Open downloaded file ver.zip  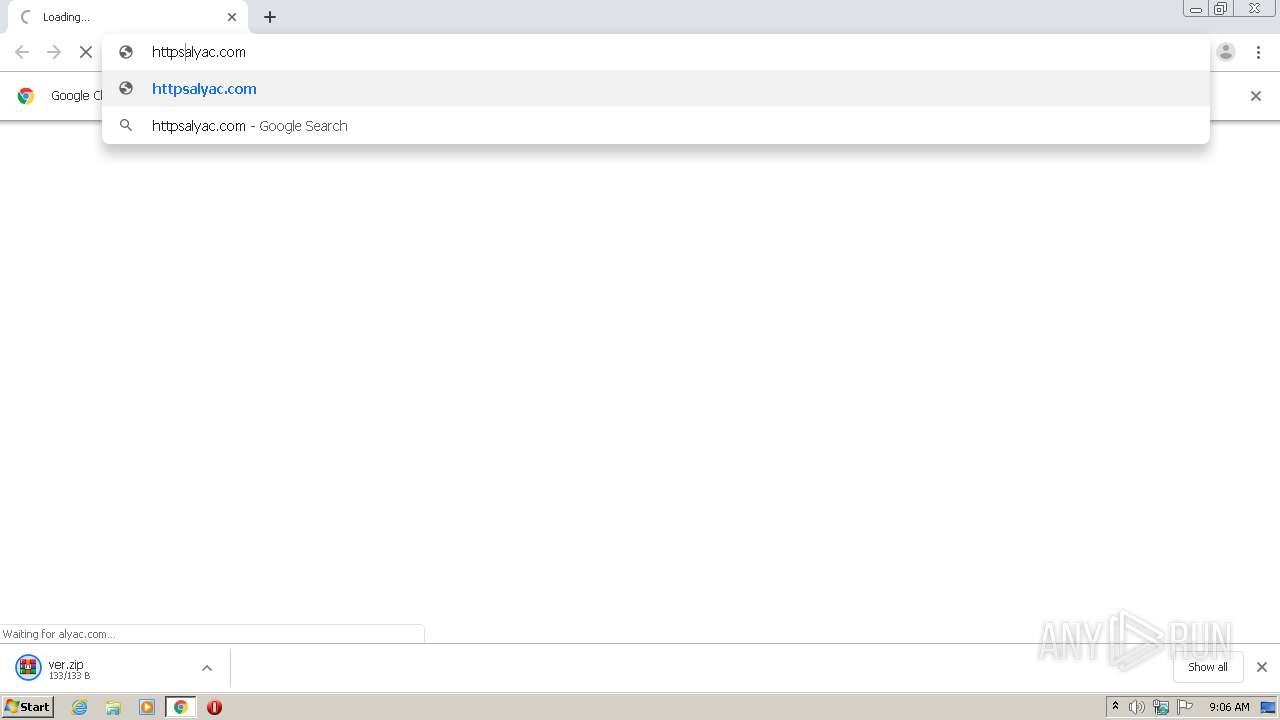(x=100, y=668)
